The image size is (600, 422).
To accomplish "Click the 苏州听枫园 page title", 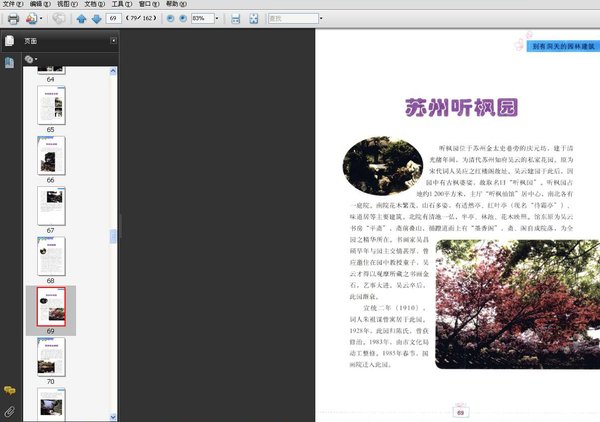I will [x=461, y=108].
